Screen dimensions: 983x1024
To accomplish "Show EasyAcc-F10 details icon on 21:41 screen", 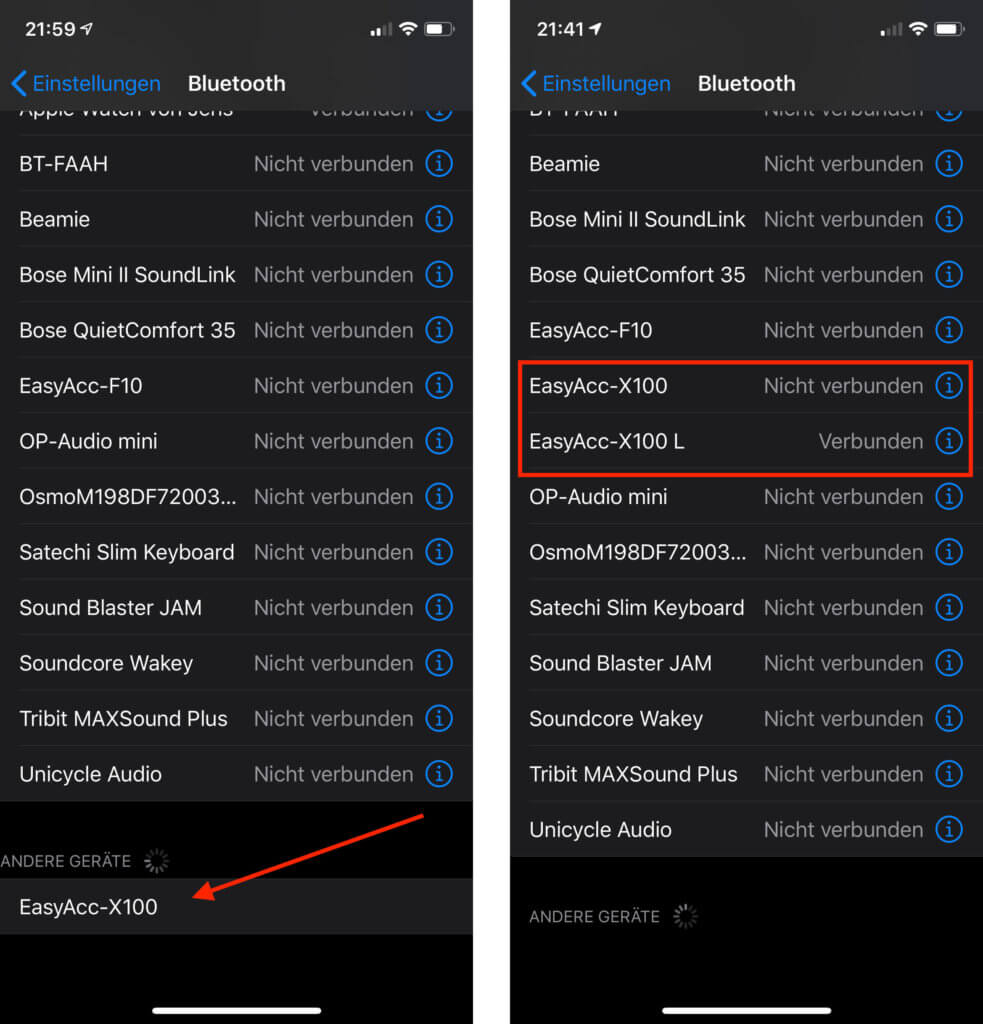I will tap(949, 330).
